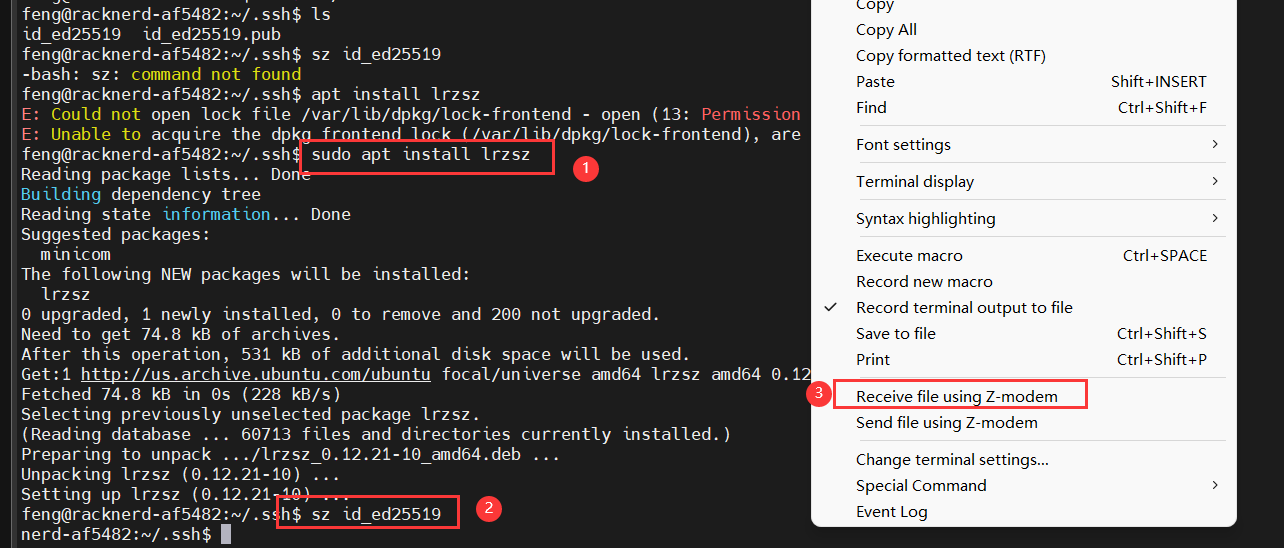Click the Copy All menu entry
This screenshot has width=1284, height=548.
click(886, 30)
